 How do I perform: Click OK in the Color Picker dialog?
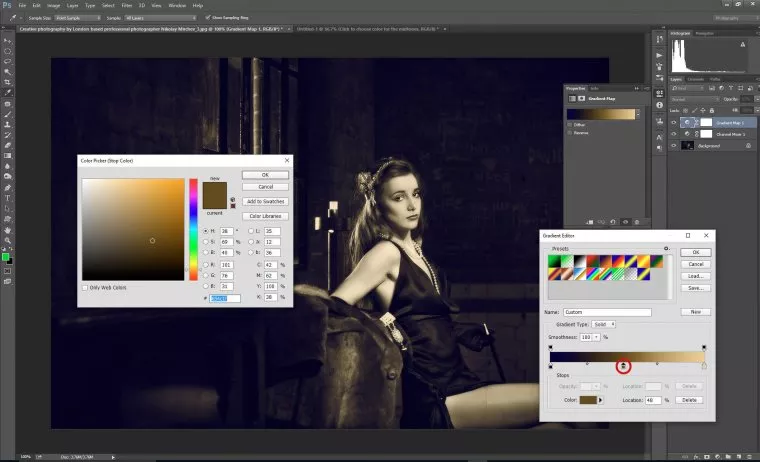pos(265,175)
